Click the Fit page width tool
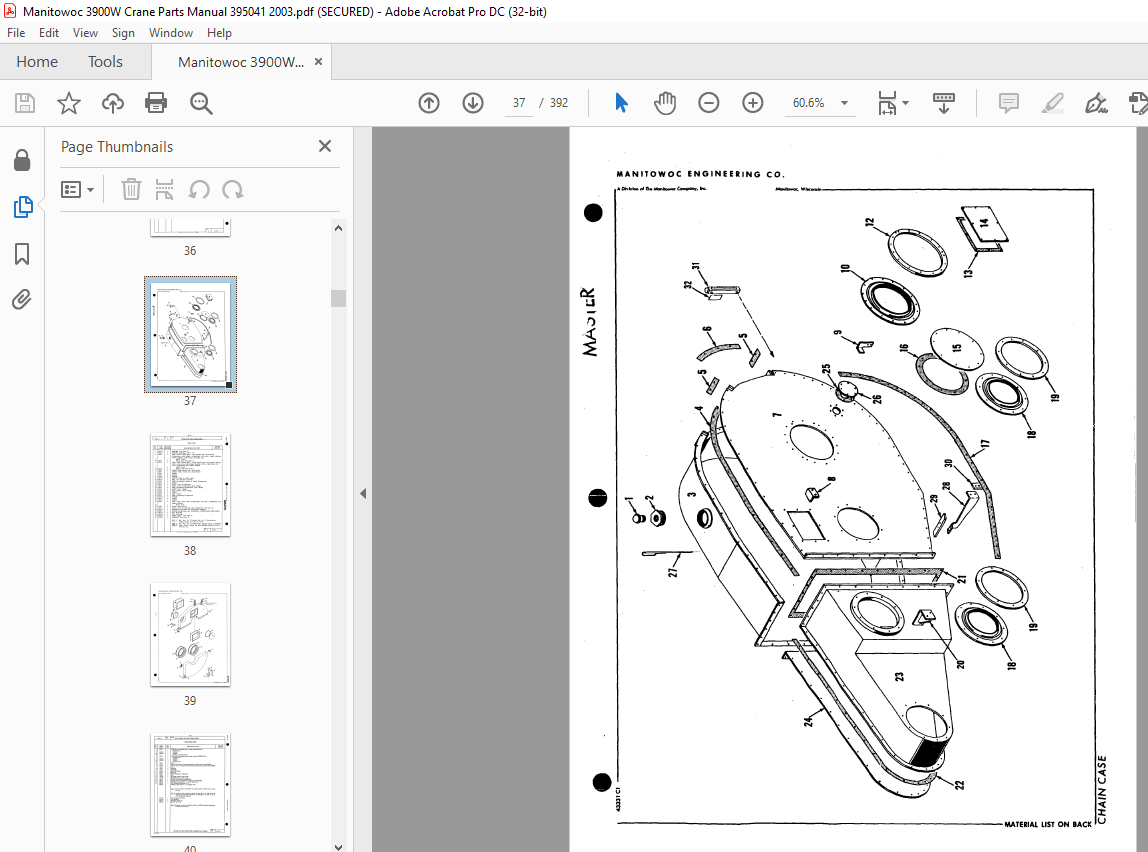The image size is (1148, 852). [x=887, y=103]
